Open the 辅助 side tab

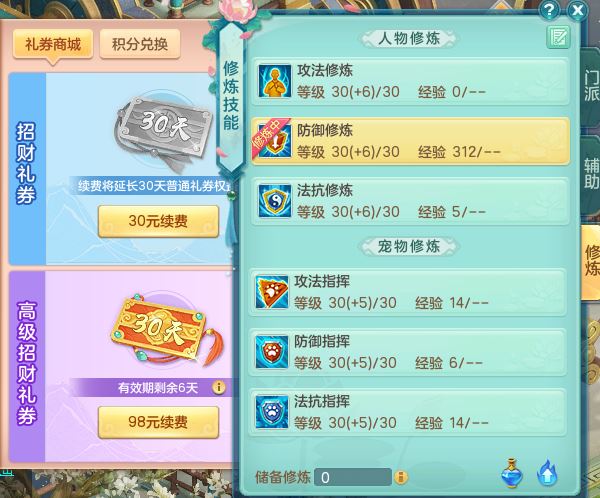[x=591, y=174]
